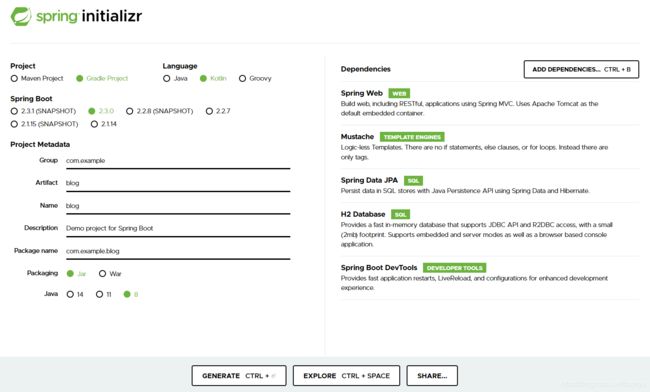650x392 pixels.
Task: Click the Project section heading
Action: click(x=23, y=66)
